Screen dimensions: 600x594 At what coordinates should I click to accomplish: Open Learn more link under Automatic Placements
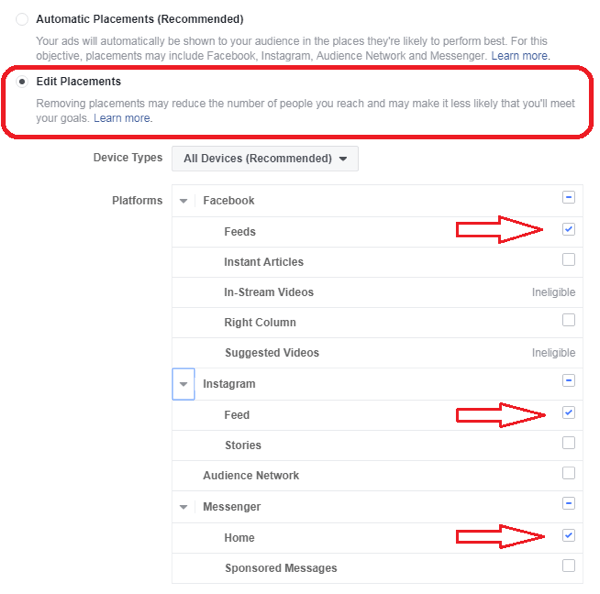pyautogui.click(x=520, y=56)
